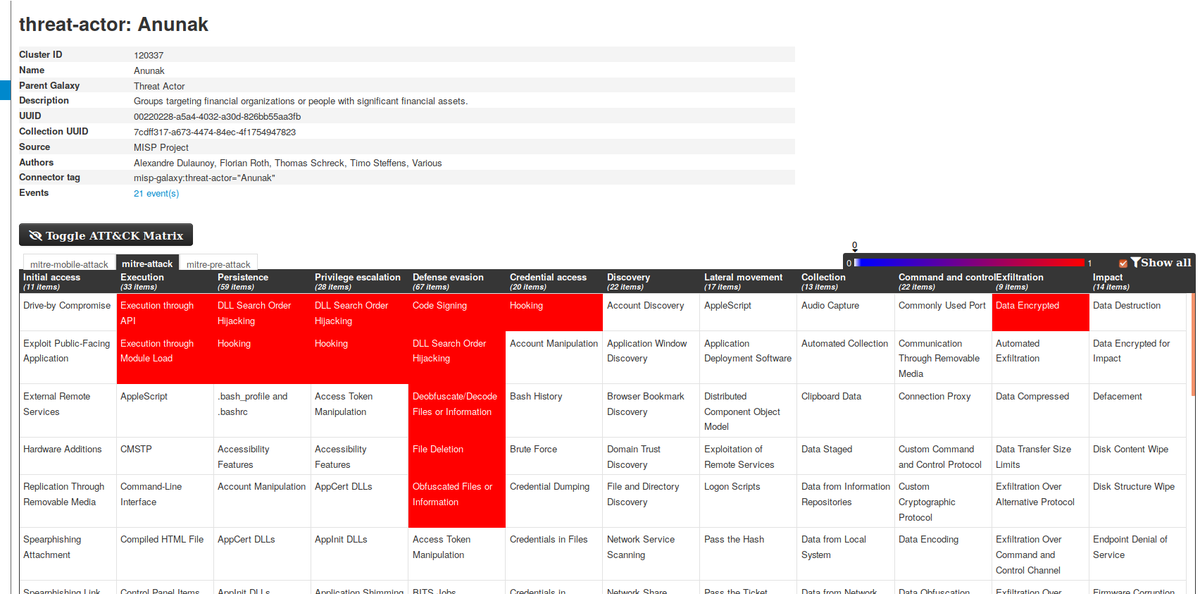The image size is (1200, 594).
Task: Click Distributed Component Object Model cell
Action: coord(748,411)
